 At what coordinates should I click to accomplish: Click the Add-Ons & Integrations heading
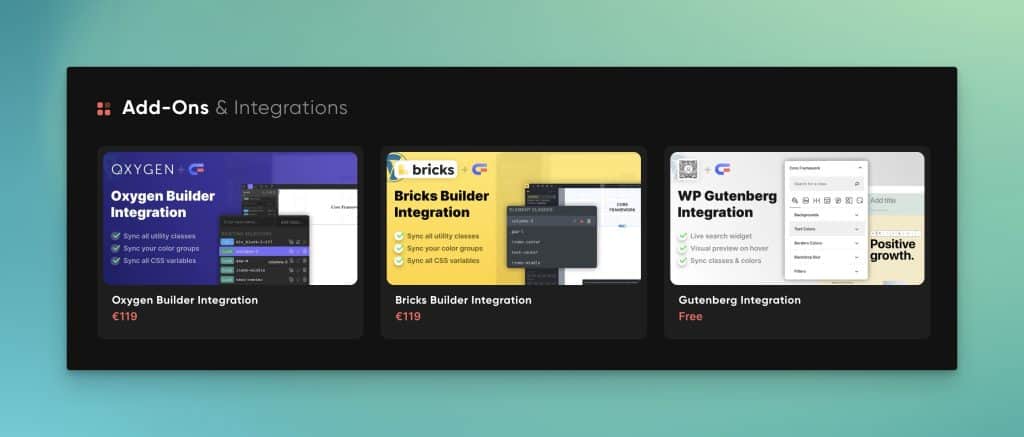(234, 108)
